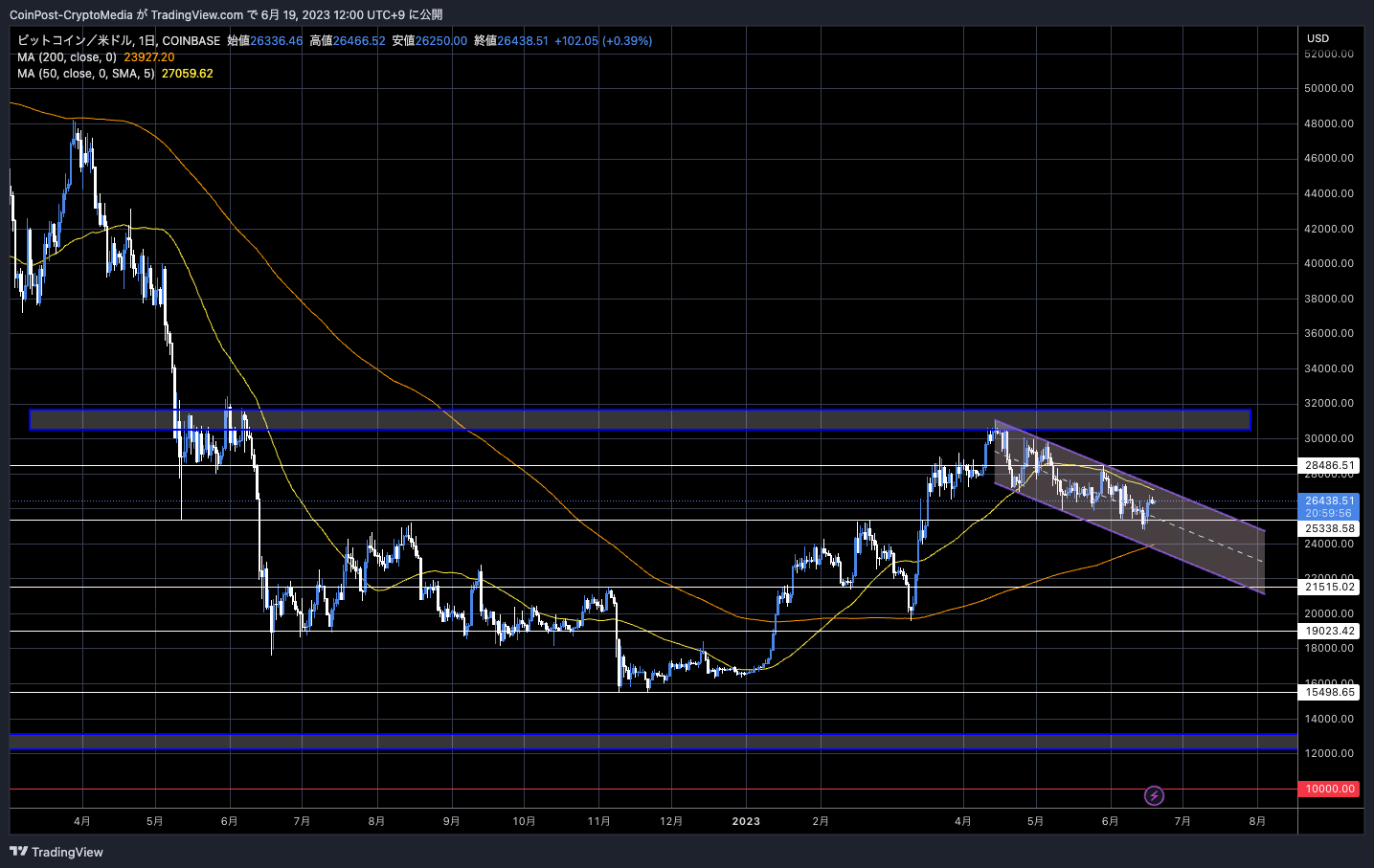Click the 15498.65 price line label
The height and width of the screenshot is (868, 1374).
pyautogui.click(x=1330, y=692)
